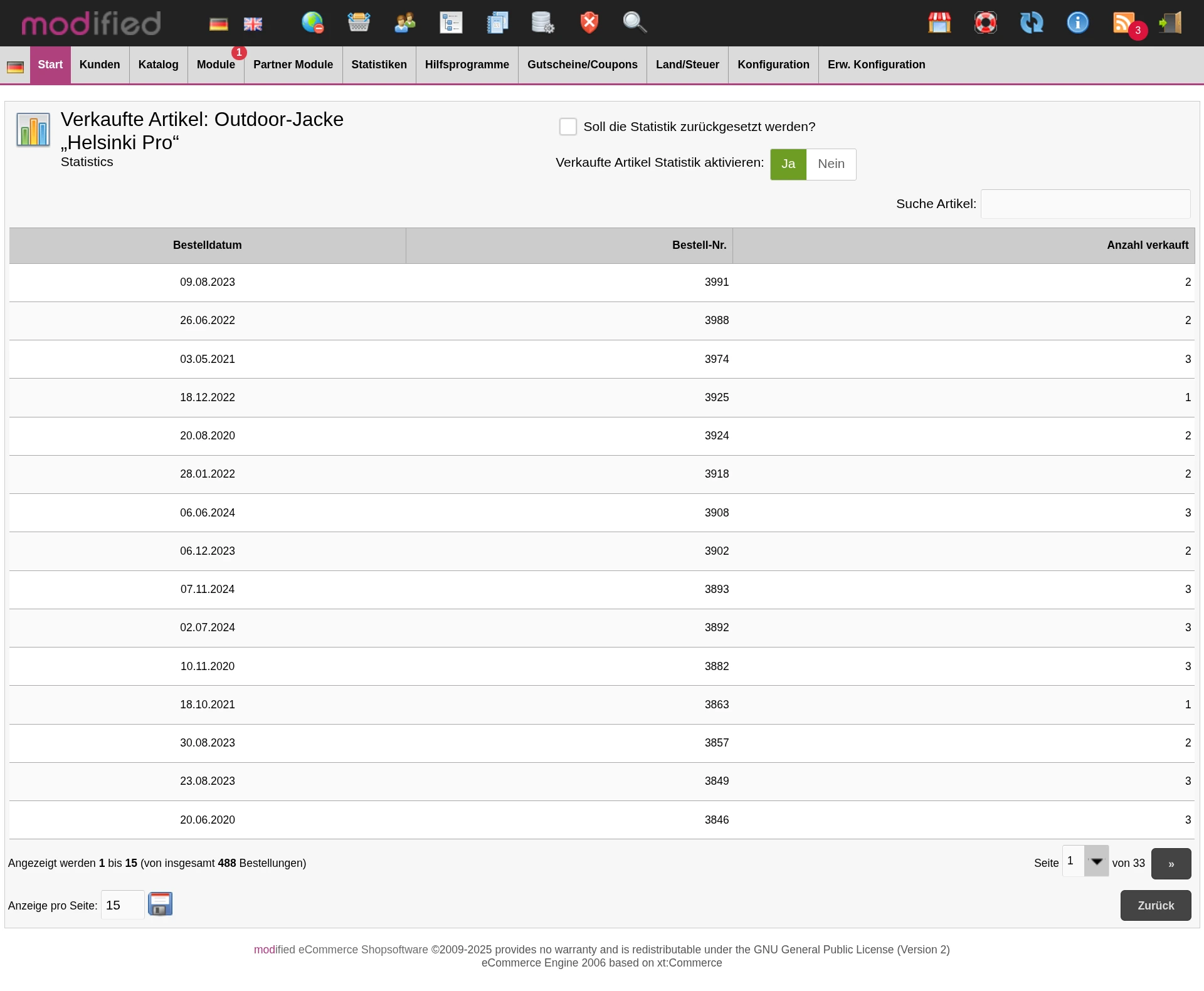The height and width of the screenshot is (991, 1204).
Task: Open the customers people icon
Action: (x=405, y=23)
